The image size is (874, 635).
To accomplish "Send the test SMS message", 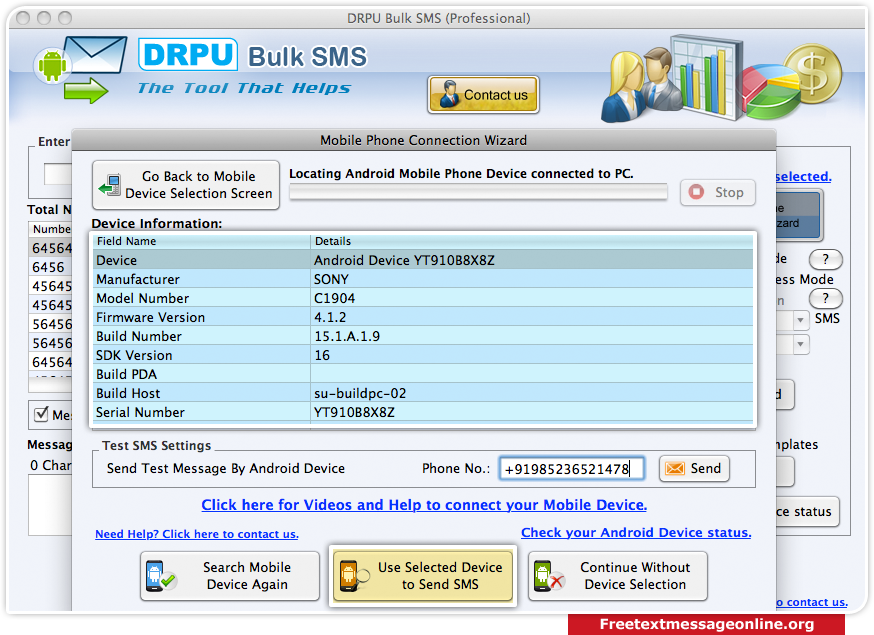I will pos(694,468).
